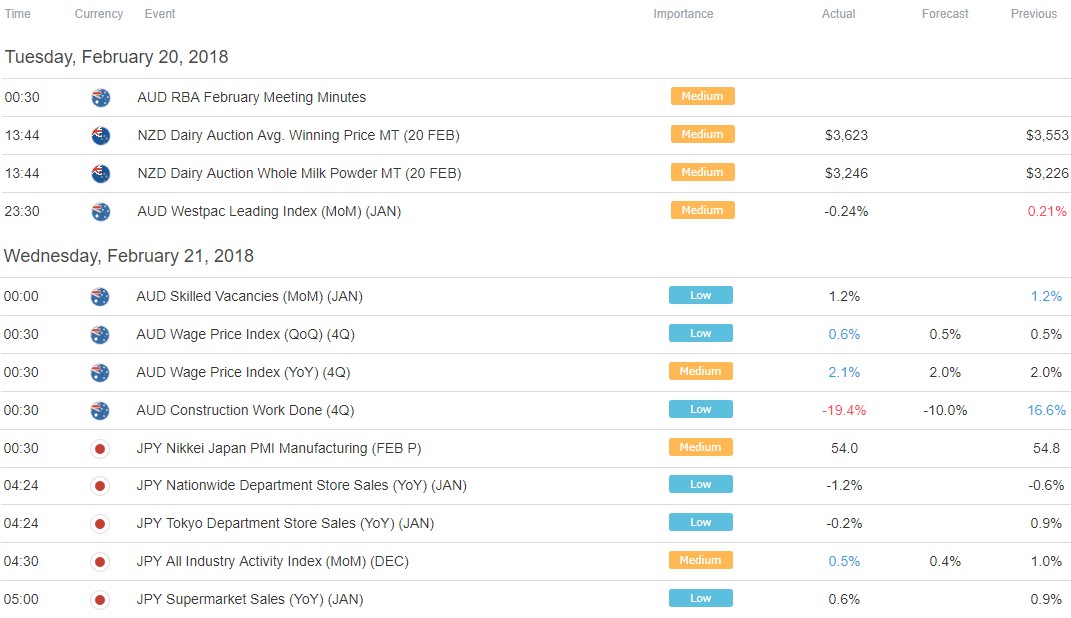The height and width of the screenshot is (618, 1071).
Task: Click Japan flag icon for Nikkei PMI Manufacturing
Action: (x=100, y=449)
